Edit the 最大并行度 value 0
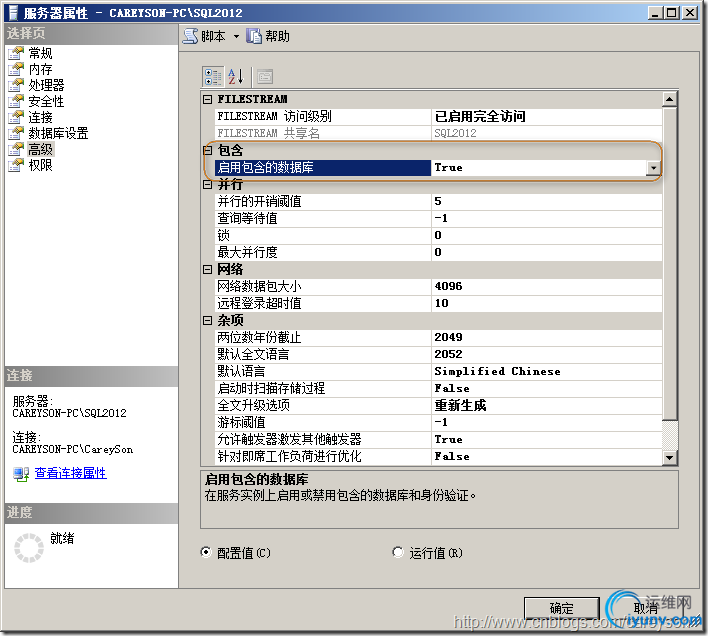The width and height of the screenshot is (708, 636). coord(546,252)
